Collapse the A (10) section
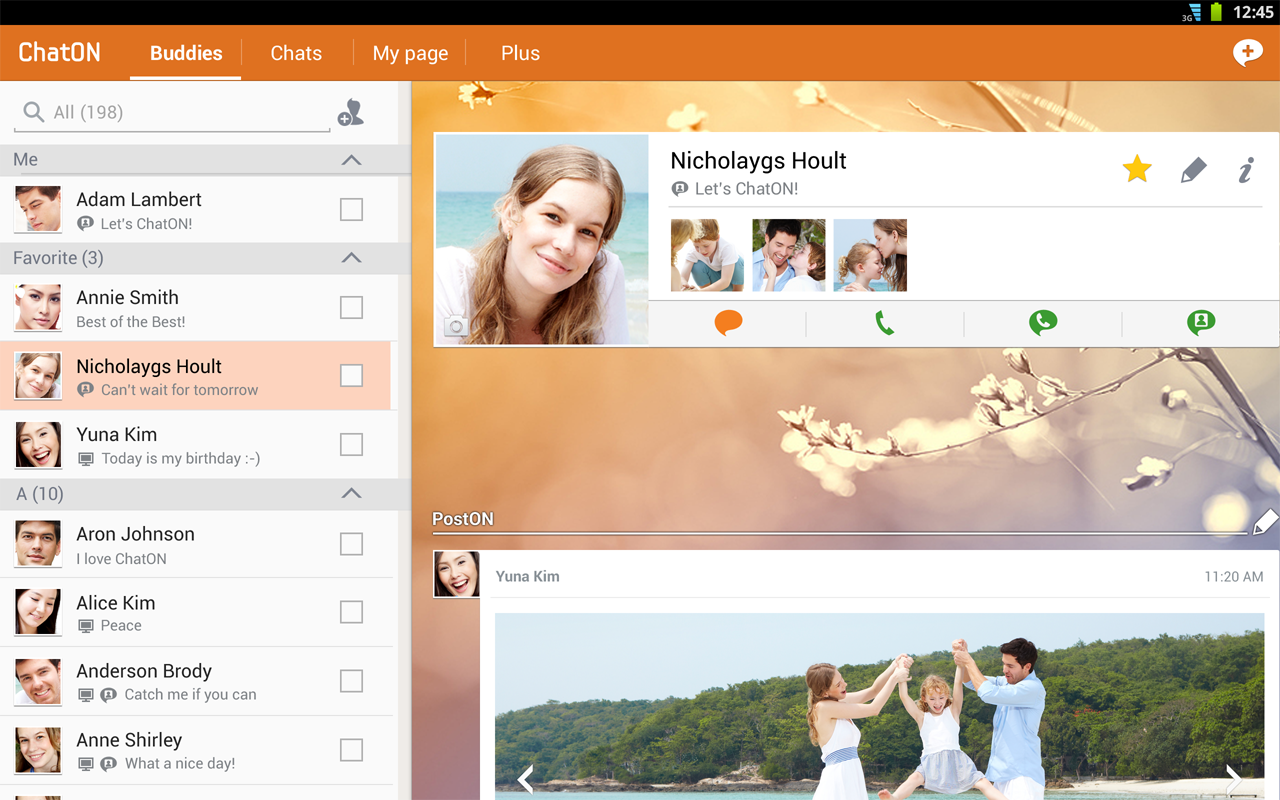Image resolution: width=1280 pixels, height=800 pixels. click(x=351, y=494)
